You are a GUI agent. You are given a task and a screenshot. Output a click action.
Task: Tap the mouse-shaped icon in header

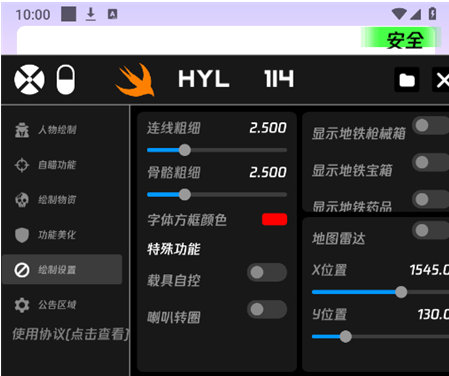(66, 79)
